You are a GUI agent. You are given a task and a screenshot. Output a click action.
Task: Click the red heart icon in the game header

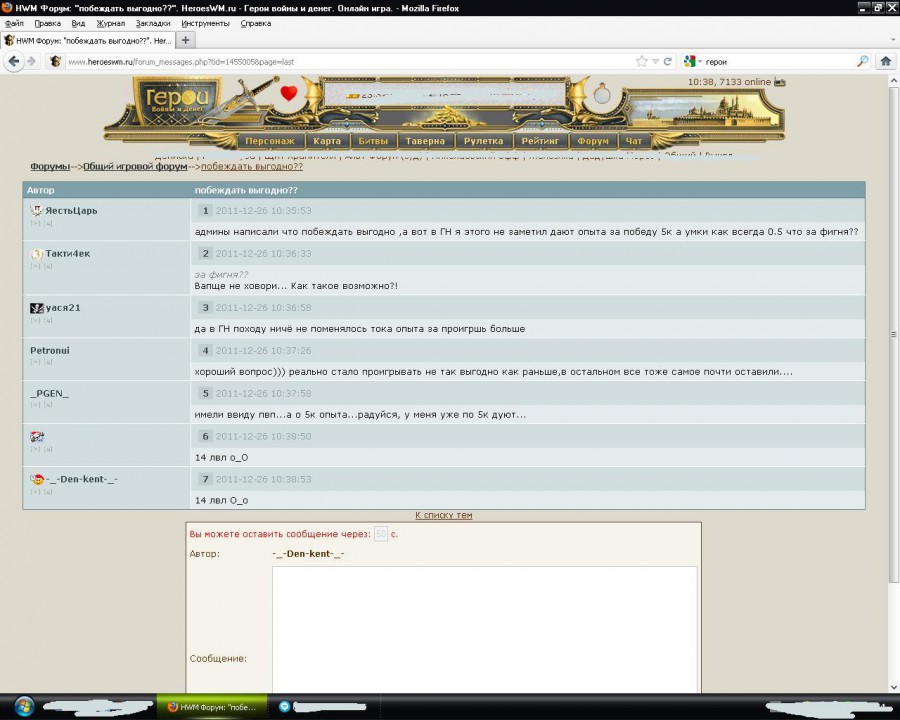point(289,95)
